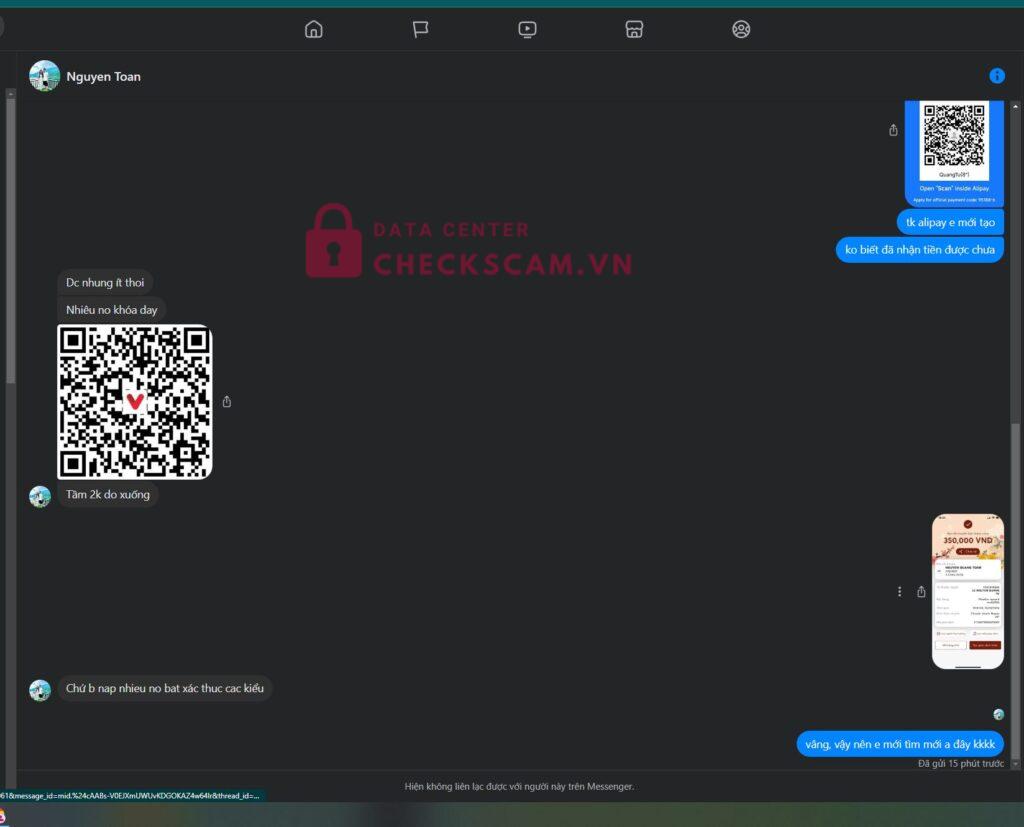Open the Marketplace storefront icon
The height and width of the screenshot is (827, 1024).
(634, 29)
